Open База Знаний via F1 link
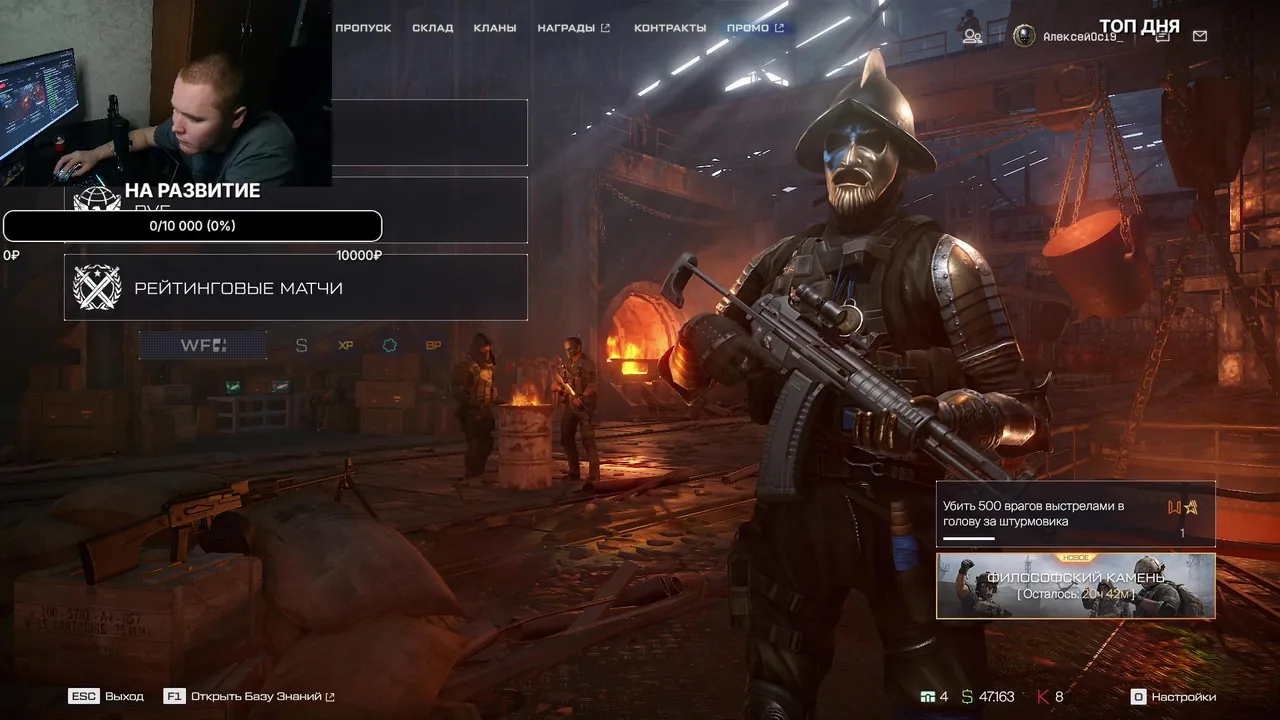This screenshot has height=720, width=1280. tap(249, 696)
